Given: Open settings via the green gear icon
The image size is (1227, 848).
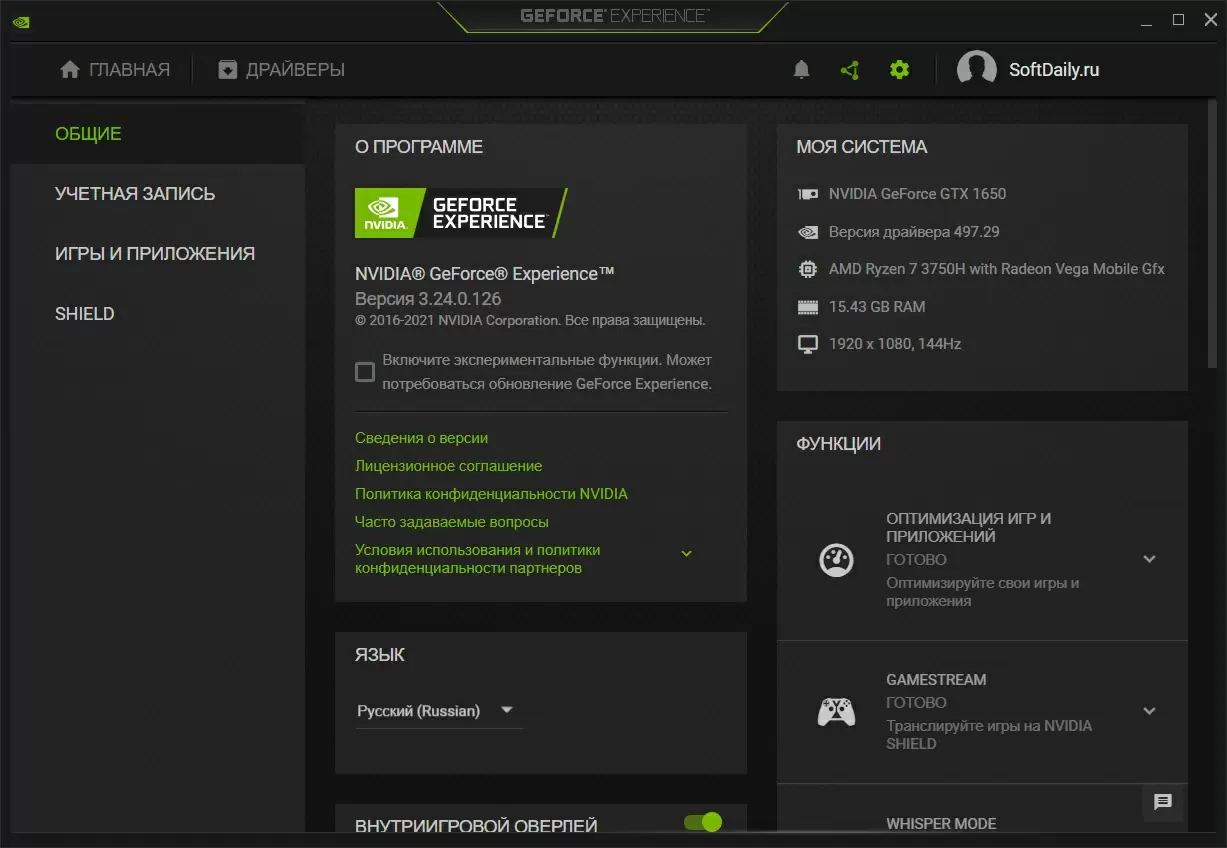Looking at the screenshot, I should pos(900,70).
